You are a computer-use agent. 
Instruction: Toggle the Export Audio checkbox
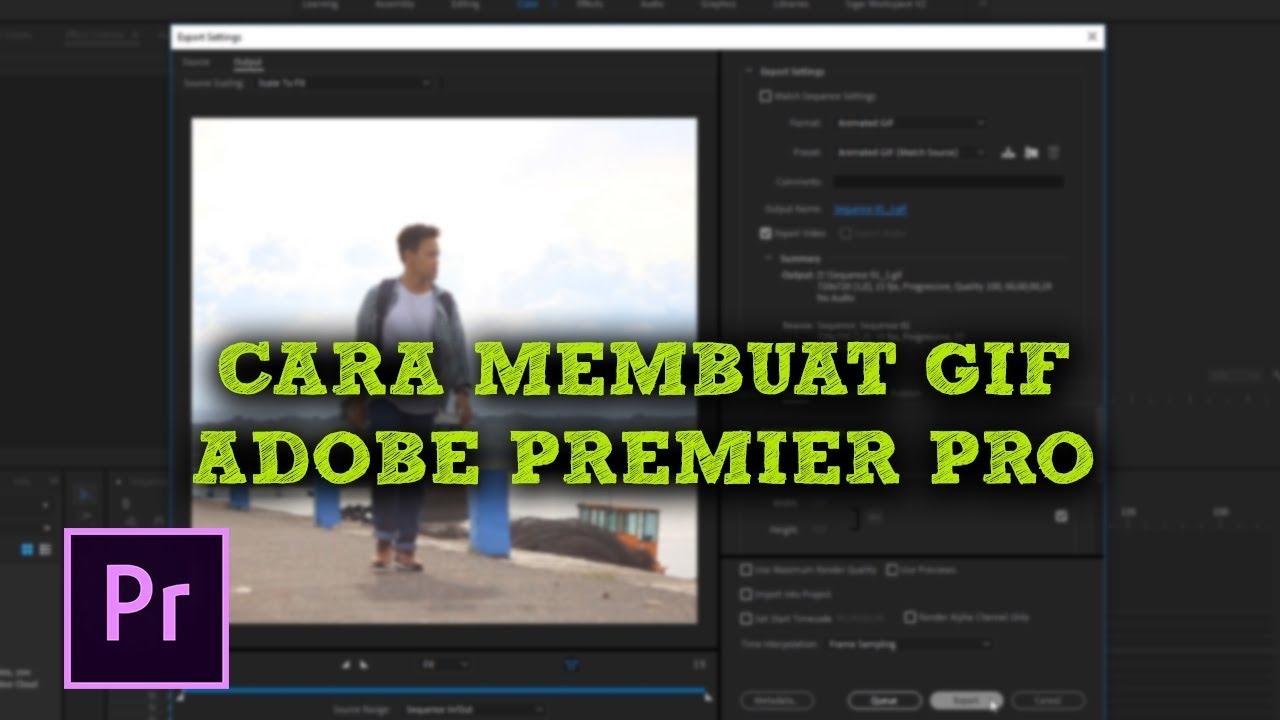846,233
